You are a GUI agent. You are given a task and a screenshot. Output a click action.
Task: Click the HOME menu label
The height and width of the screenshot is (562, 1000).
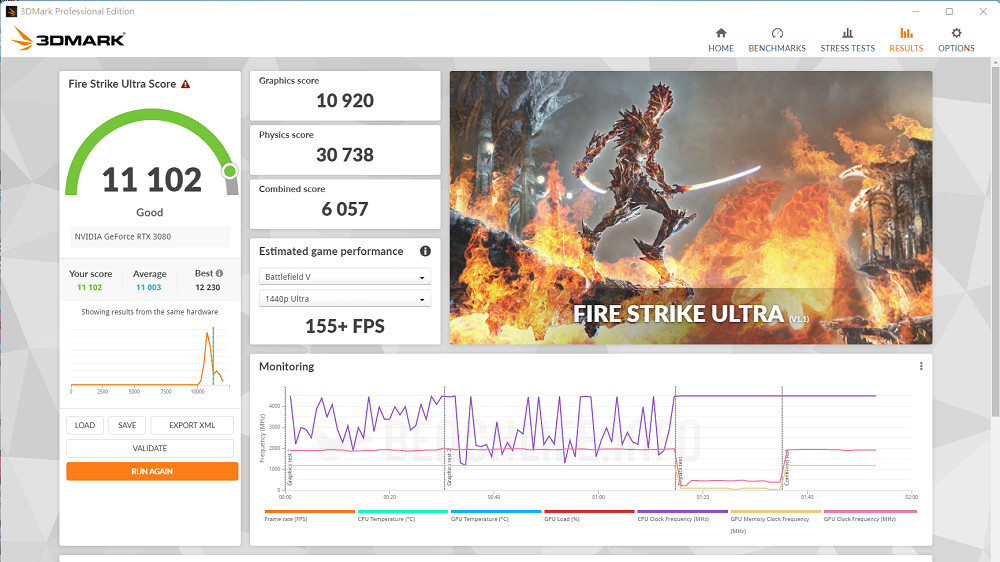point(721,48)
